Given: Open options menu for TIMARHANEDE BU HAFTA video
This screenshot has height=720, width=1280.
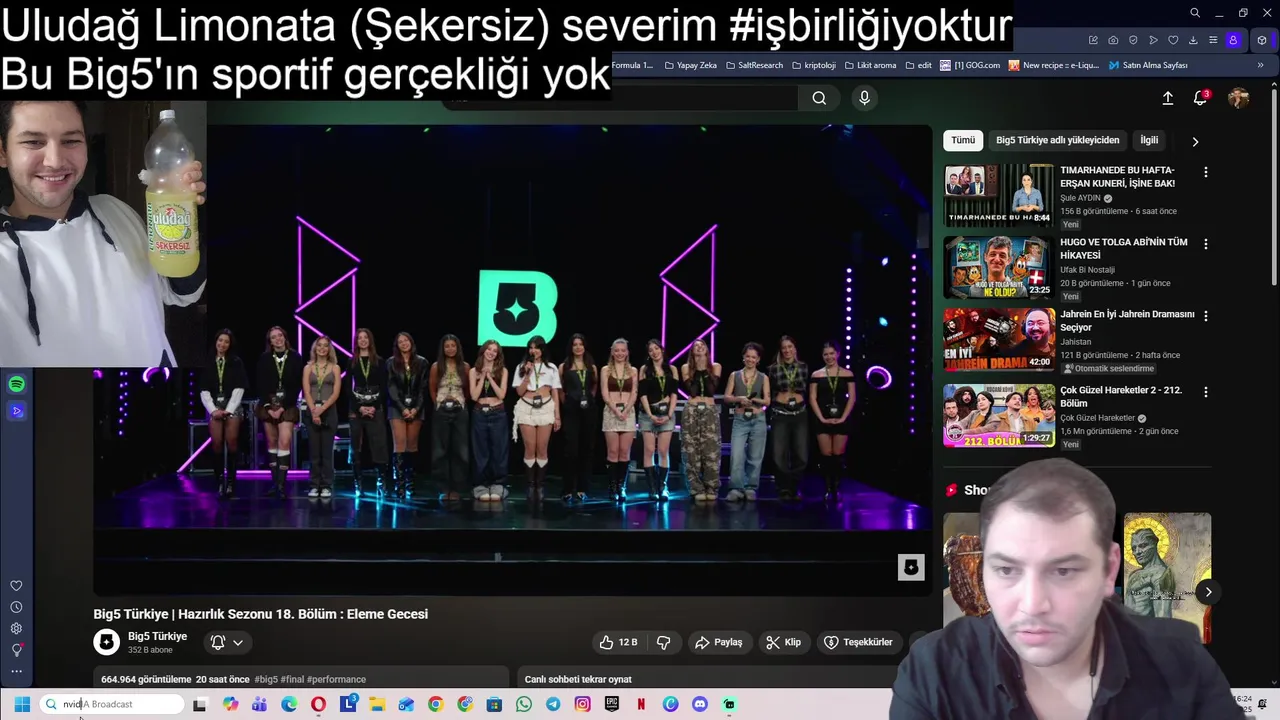Looking at the screenshot, I should pos(1205,172).
